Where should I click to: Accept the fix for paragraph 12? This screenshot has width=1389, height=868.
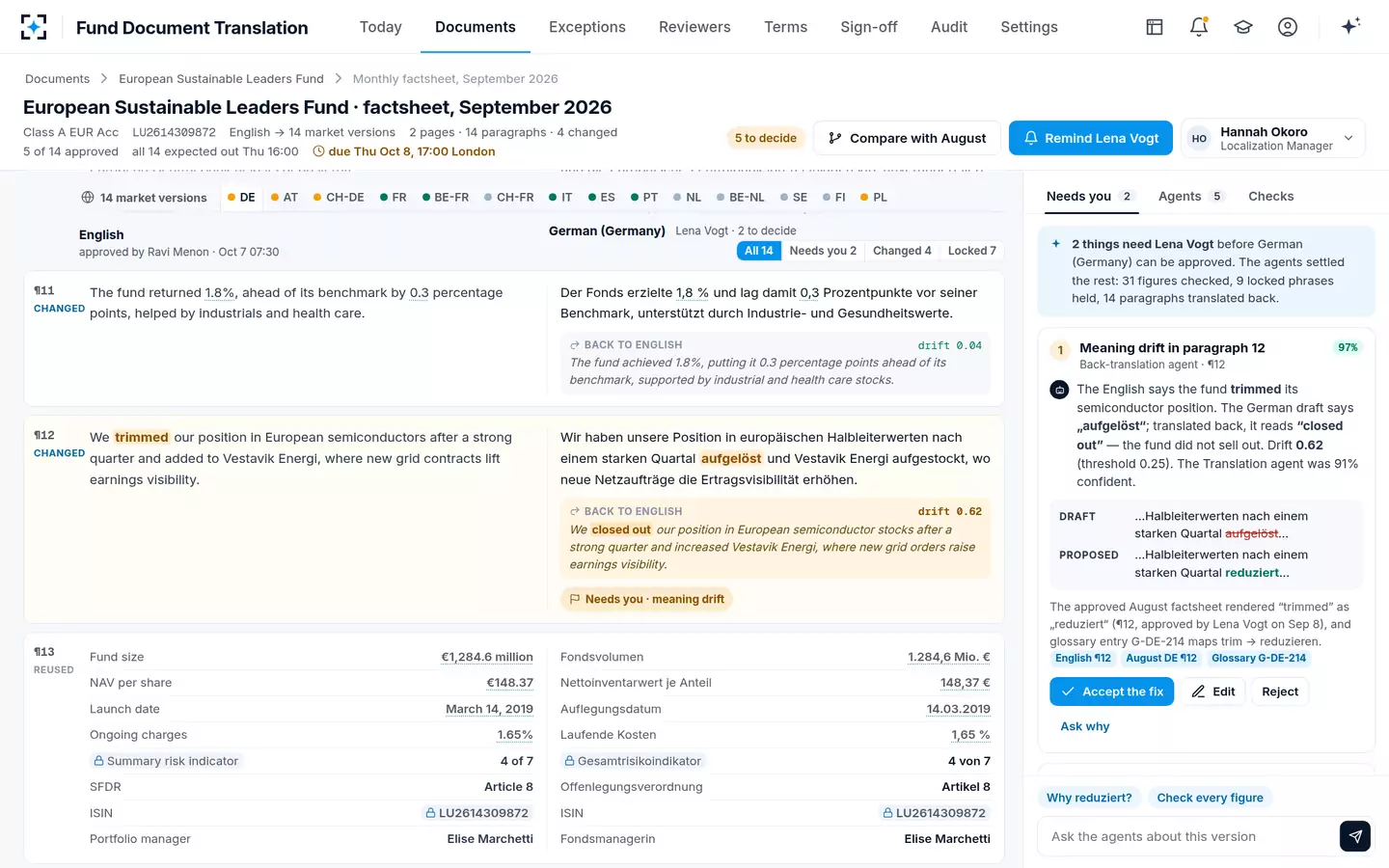1111,692
